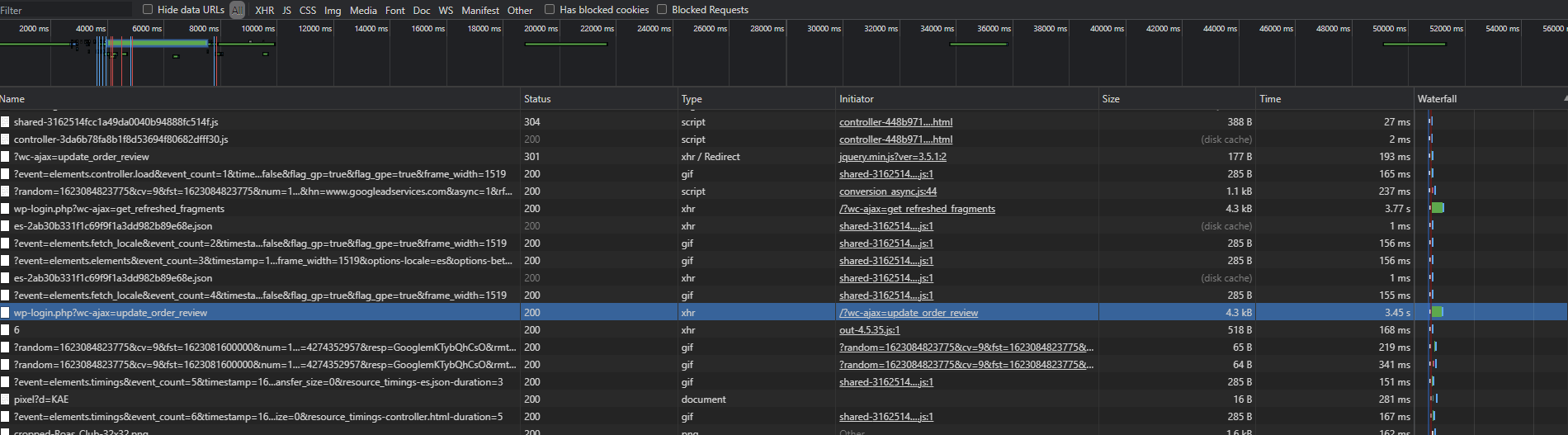Click the 388 B size cell
Viewport: 1568px width, 435px height.
[x=1240, y=122]
